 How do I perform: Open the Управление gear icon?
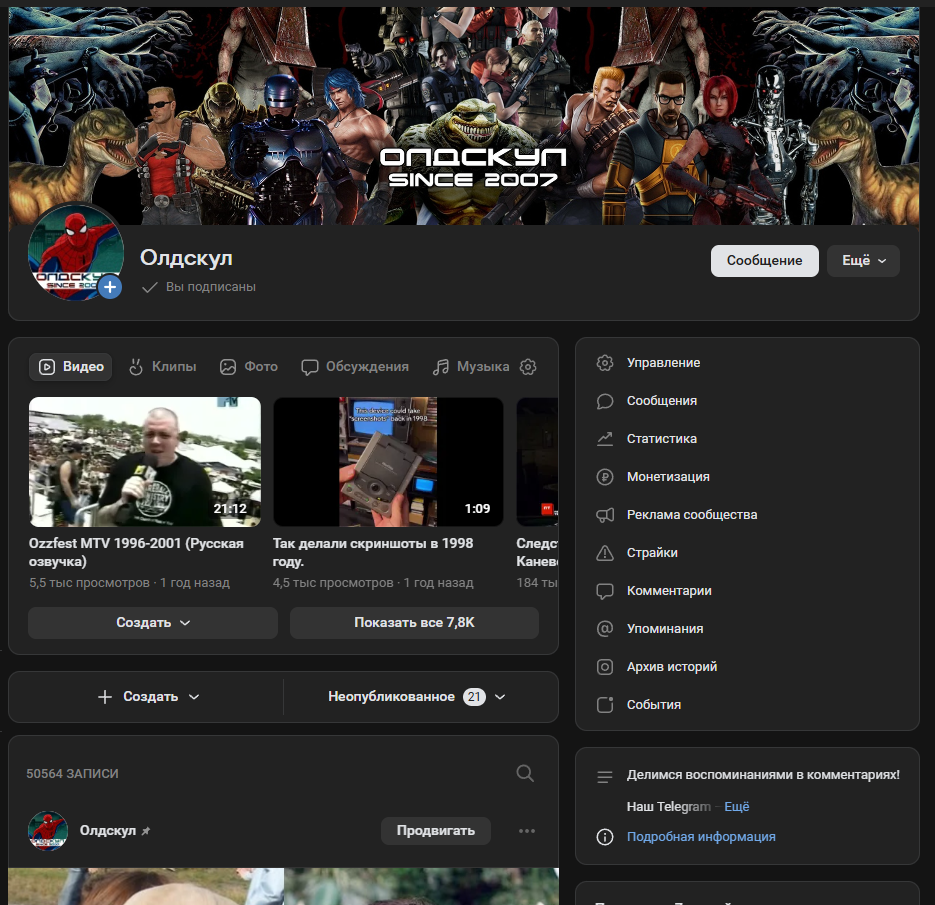(605, 362)
